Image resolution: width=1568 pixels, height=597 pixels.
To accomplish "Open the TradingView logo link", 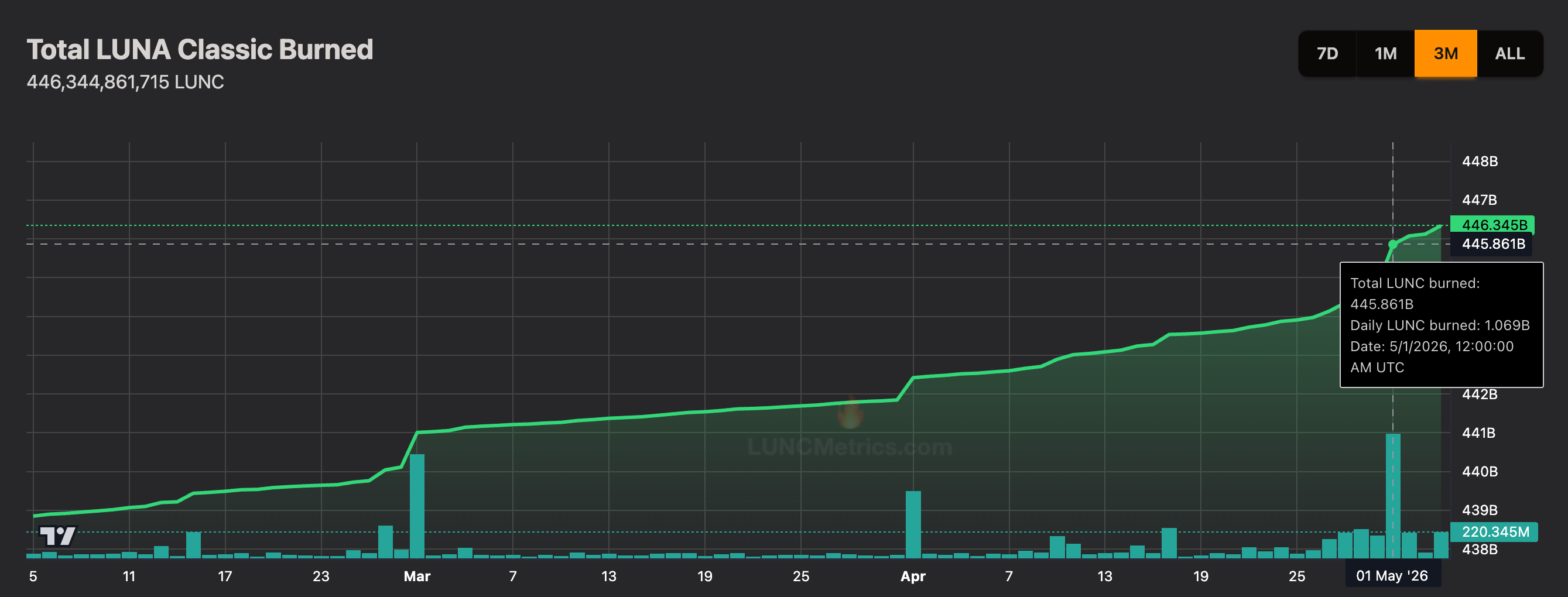I will 58,536.
